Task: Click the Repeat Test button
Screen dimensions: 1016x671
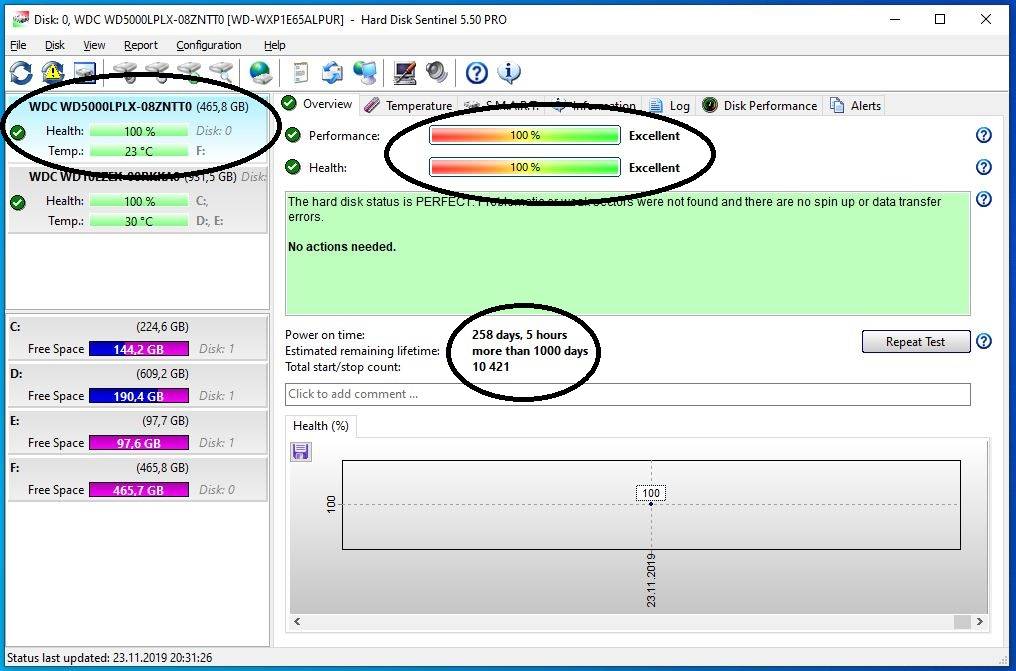Action: coord(916,341)
